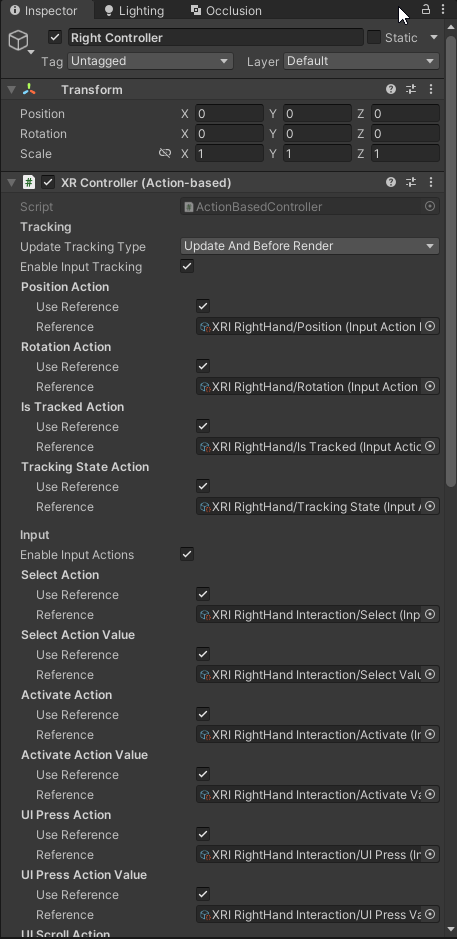Click the Inspector vertical scrollbar
Screen dimensions: 457x939
(x=452, y=255)
